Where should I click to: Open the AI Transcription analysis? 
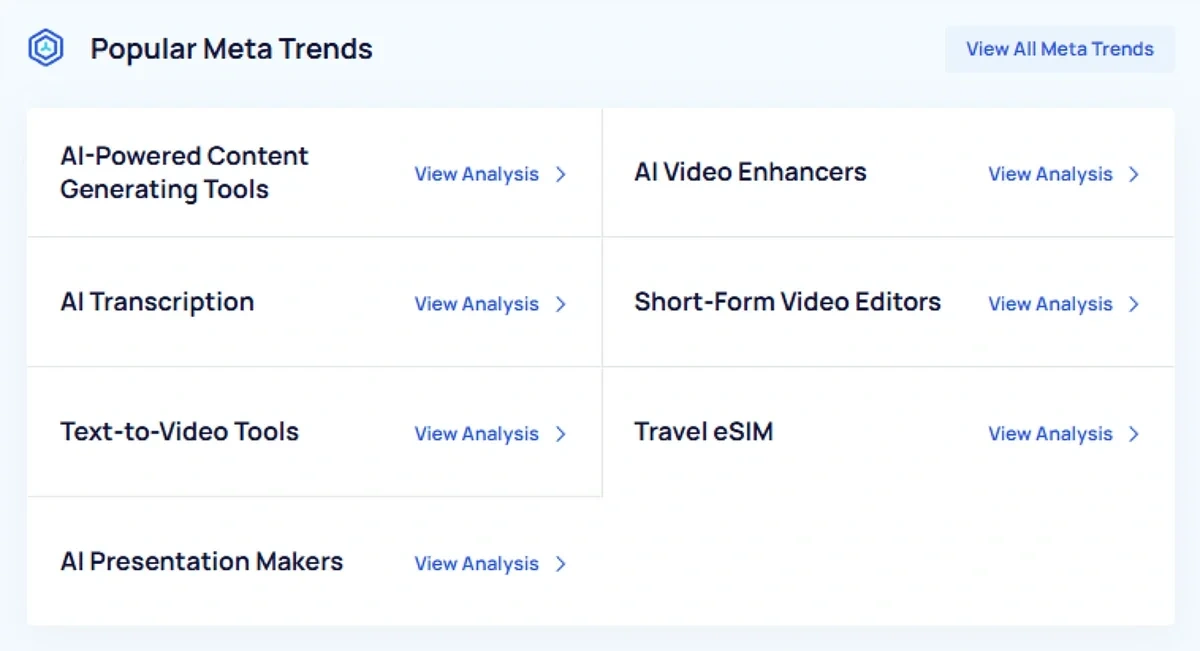click(477, 304)
